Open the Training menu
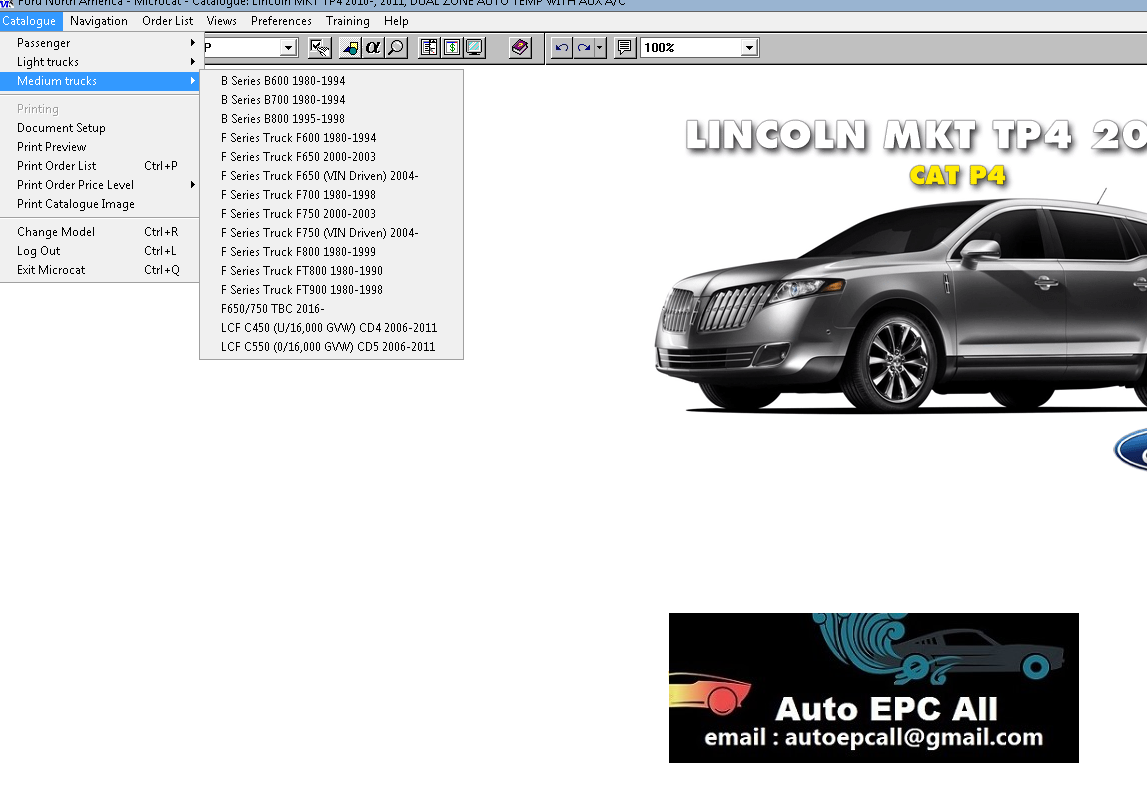The image size is (1147, 792). tap(347, 21)
